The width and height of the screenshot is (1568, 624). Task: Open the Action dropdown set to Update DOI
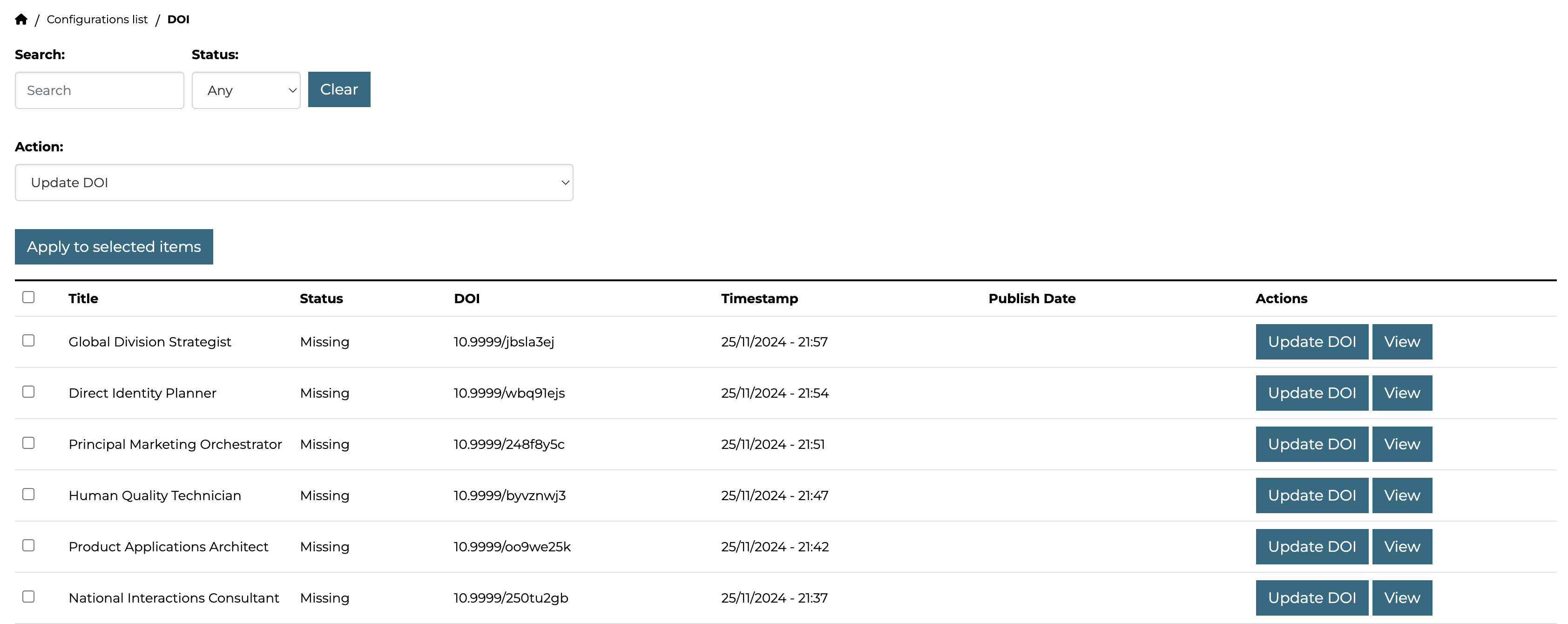pyautogui.click(x=294, y=183)
